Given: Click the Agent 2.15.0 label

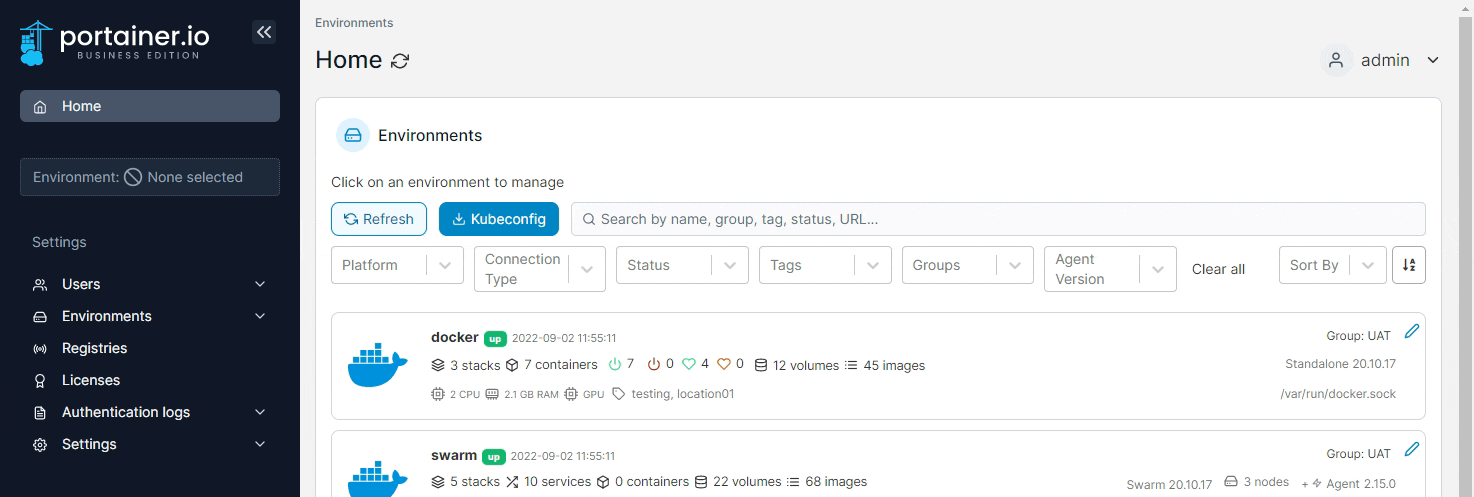Looking at the screenshot, I should [1361, 484].
